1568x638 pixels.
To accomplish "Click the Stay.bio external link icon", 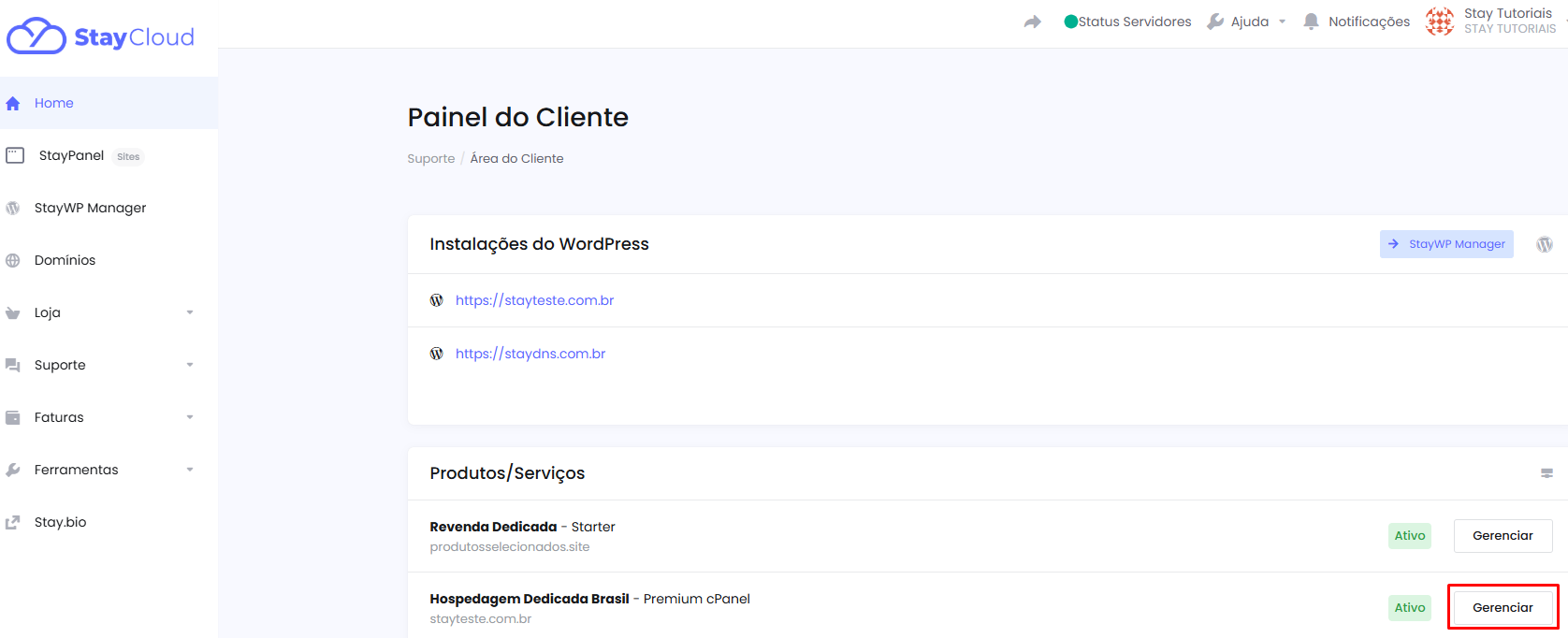I will [x=13, y=523].
